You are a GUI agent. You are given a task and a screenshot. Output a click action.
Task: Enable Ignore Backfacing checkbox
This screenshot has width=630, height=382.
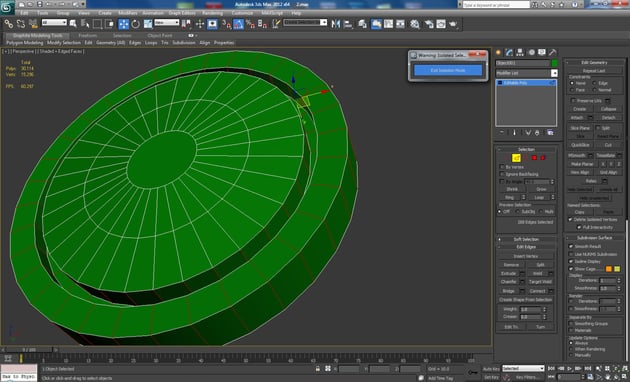[x=502, y=174]
